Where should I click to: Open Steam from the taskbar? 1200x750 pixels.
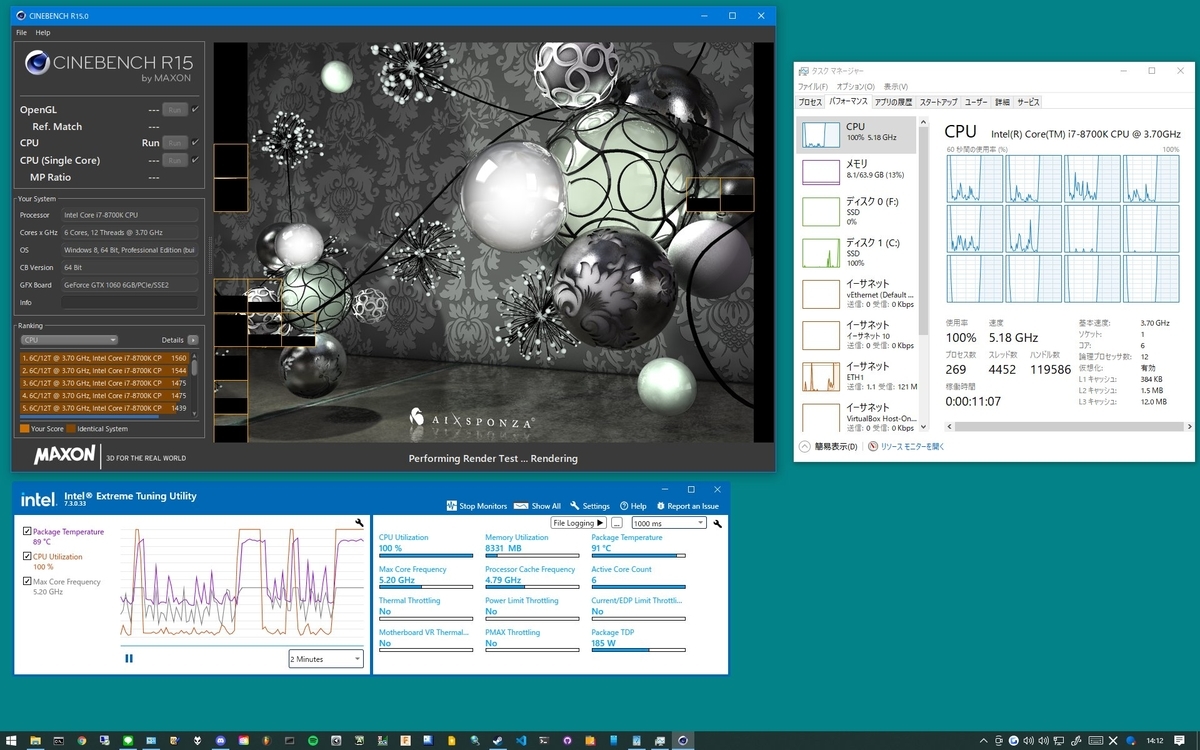coord(496,741)
